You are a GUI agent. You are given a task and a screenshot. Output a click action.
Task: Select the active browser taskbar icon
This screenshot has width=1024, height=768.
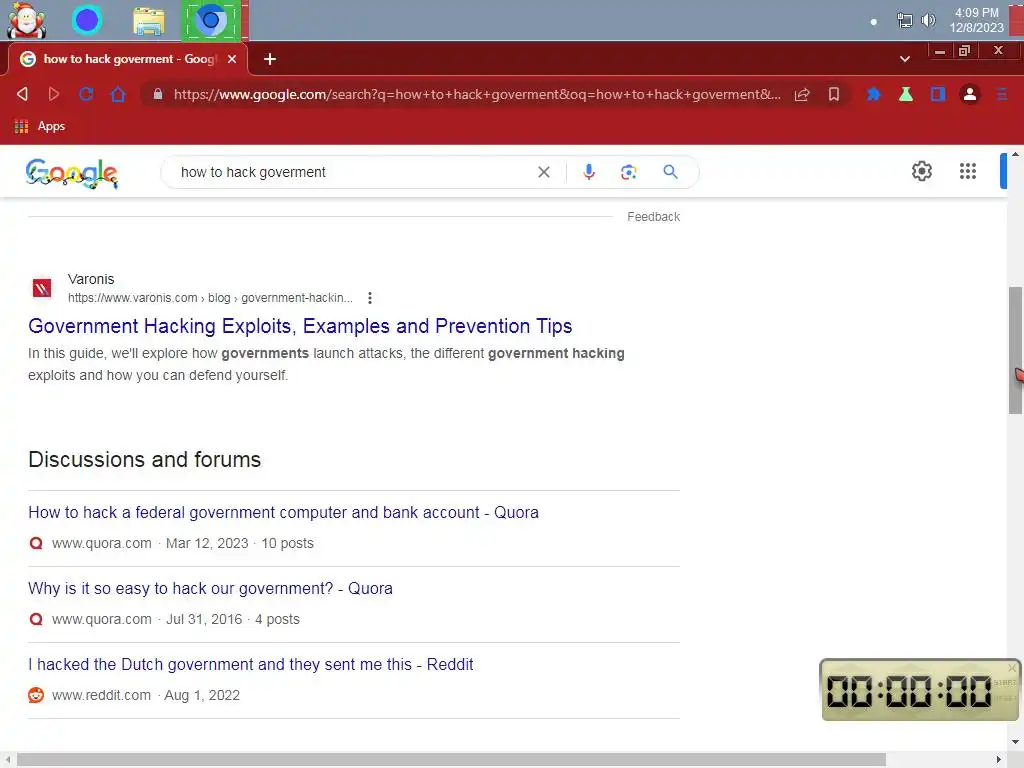coord(211,20)
